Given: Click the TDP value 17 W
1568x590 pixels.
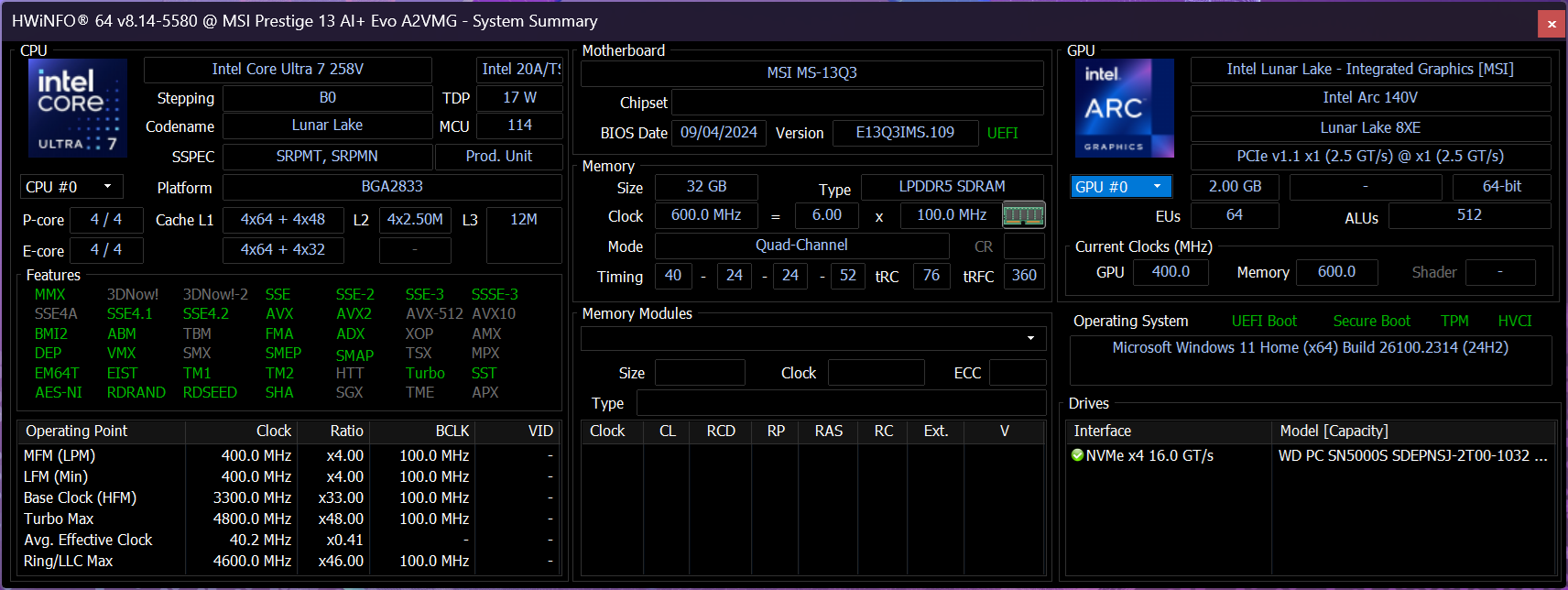Looking at the screenshot, I should (519, 98).
